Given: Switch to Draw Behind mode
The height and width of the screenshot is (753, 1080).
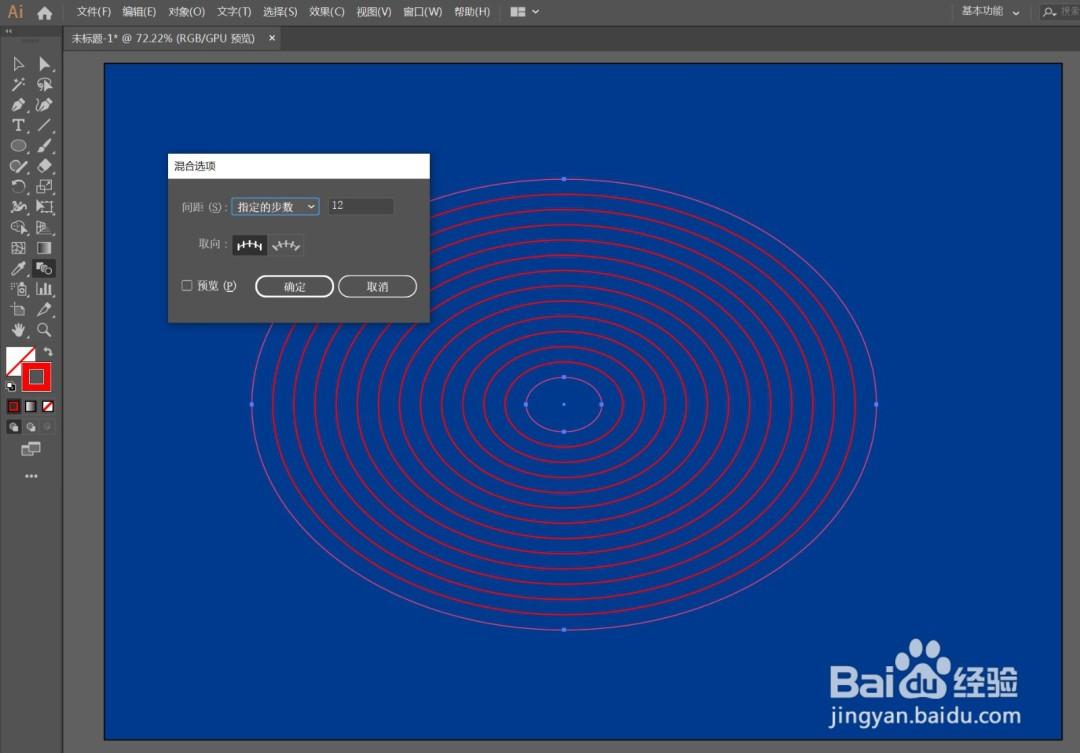Looking at the screenshot, I should pyautogui.click(x=30, y=427).
